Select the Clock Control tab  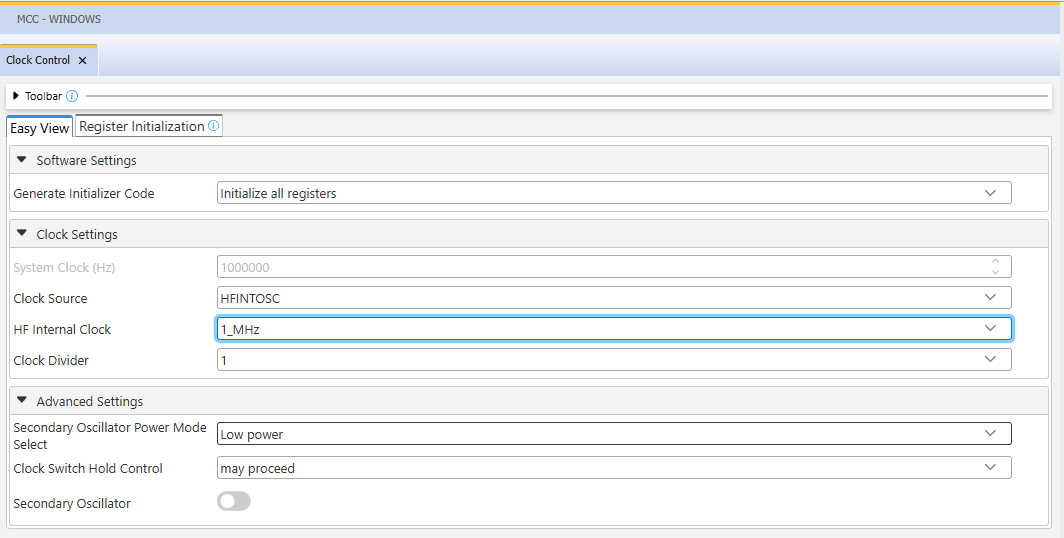[38, 60]
